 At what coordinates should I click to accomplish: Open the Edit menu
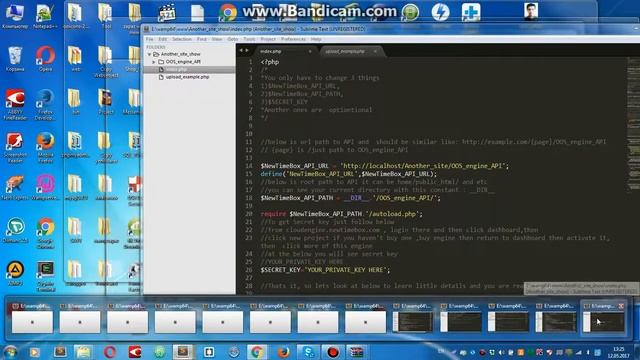pos(162,39)
